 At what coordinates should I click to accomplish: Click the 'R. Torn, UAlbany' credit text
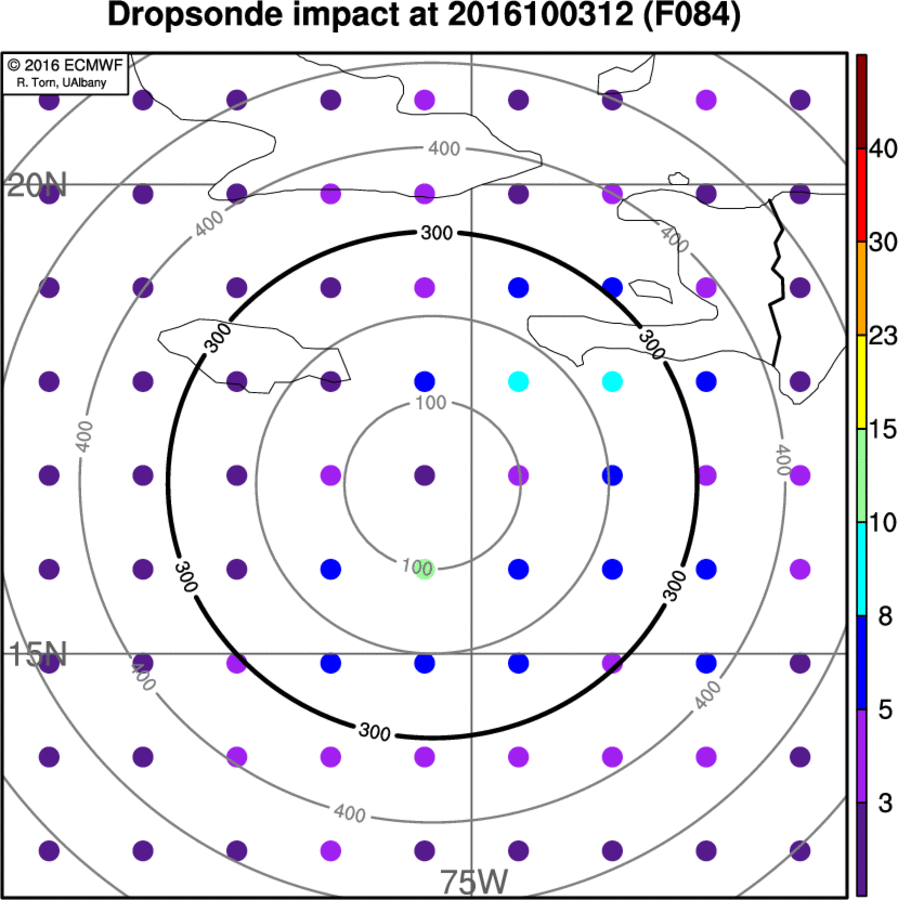click(x=61, y=83)
